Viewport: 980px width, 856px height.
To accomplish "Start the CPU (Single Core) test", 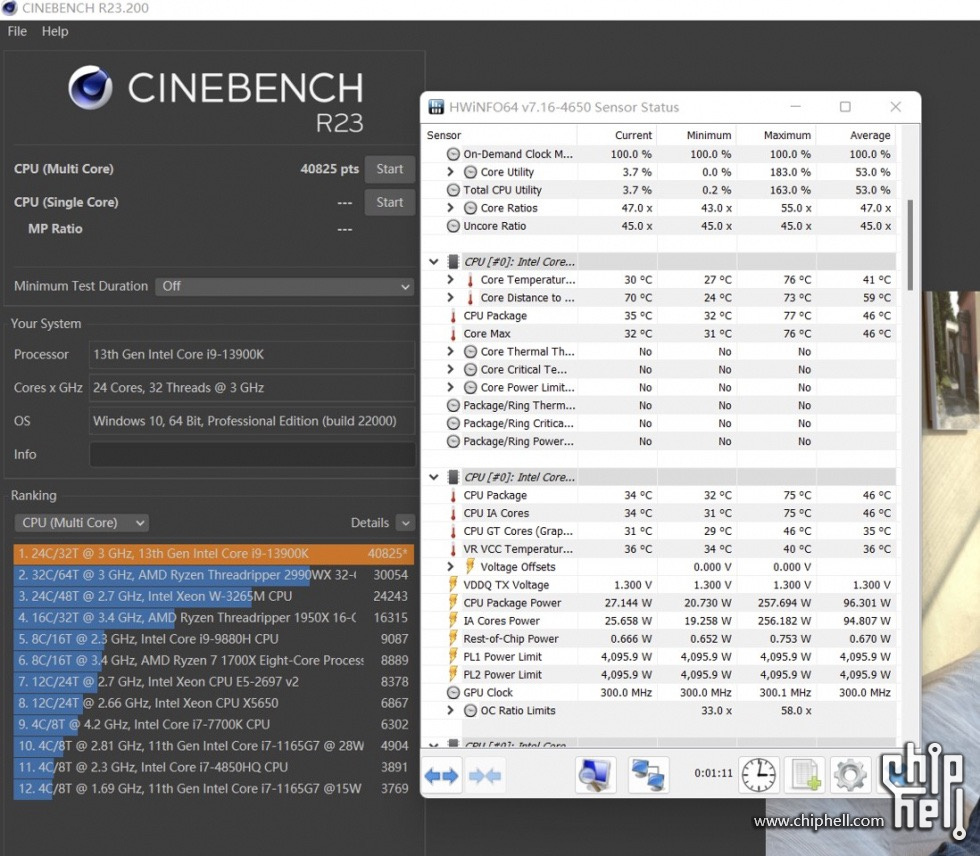I will pos(389,202).
